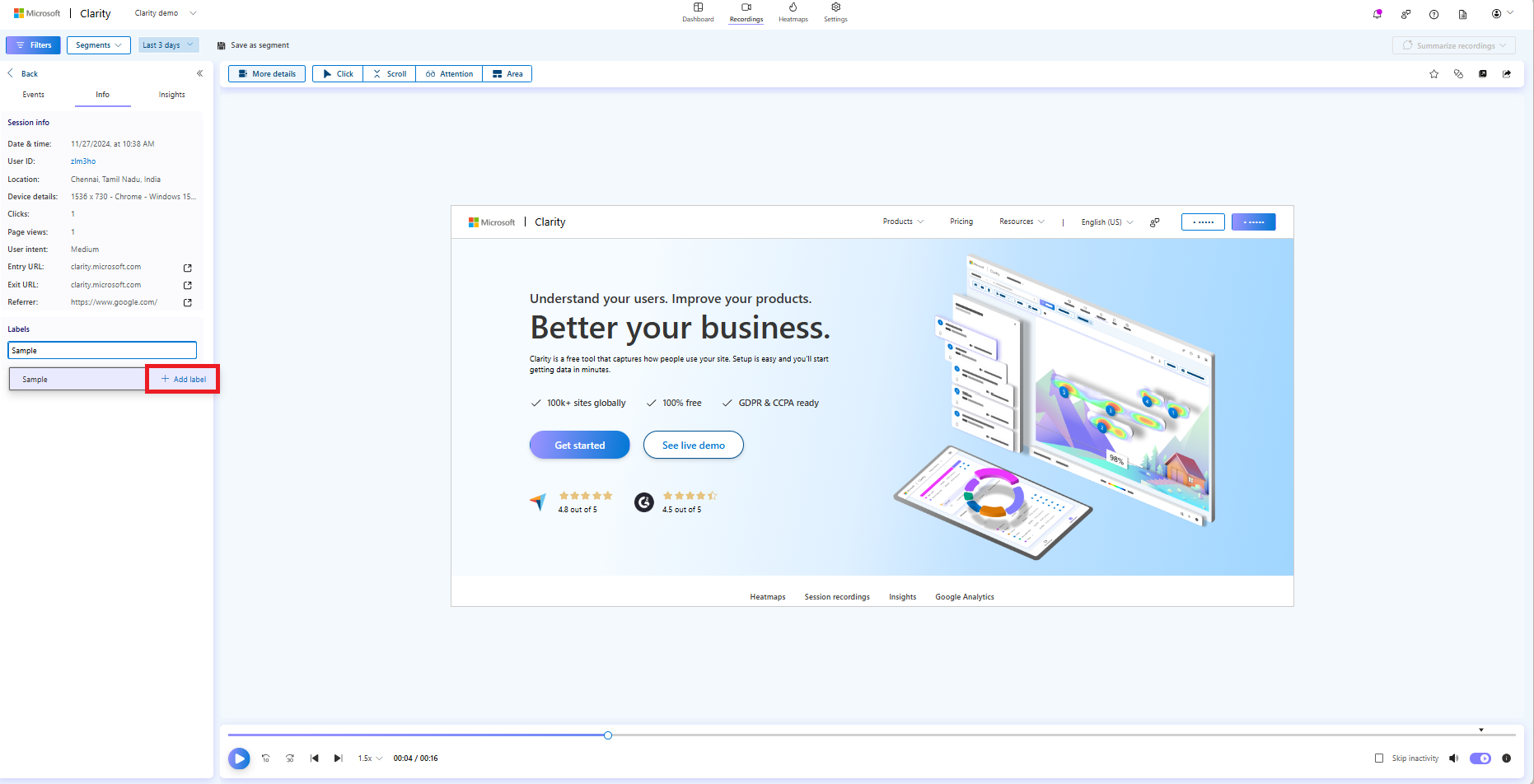Image resolution: width=1534 pixels, height=784 pixels.
Task: Open Exit URL external link icon
Action: click(188, 285)
